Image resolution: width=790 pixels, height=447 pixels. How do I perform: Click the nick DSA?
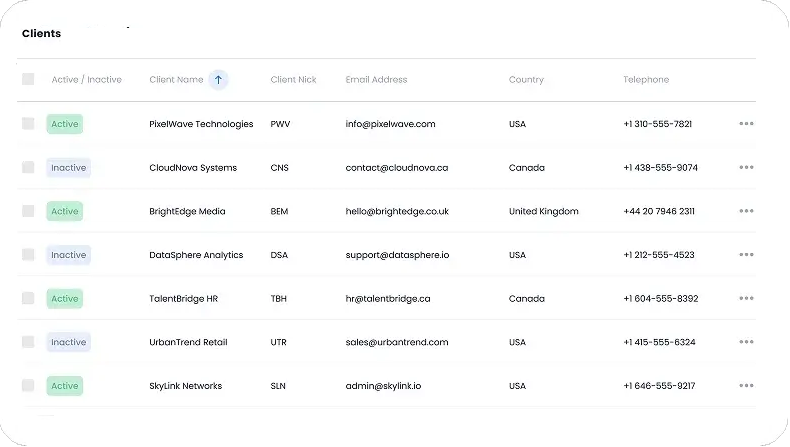[279, 255]
